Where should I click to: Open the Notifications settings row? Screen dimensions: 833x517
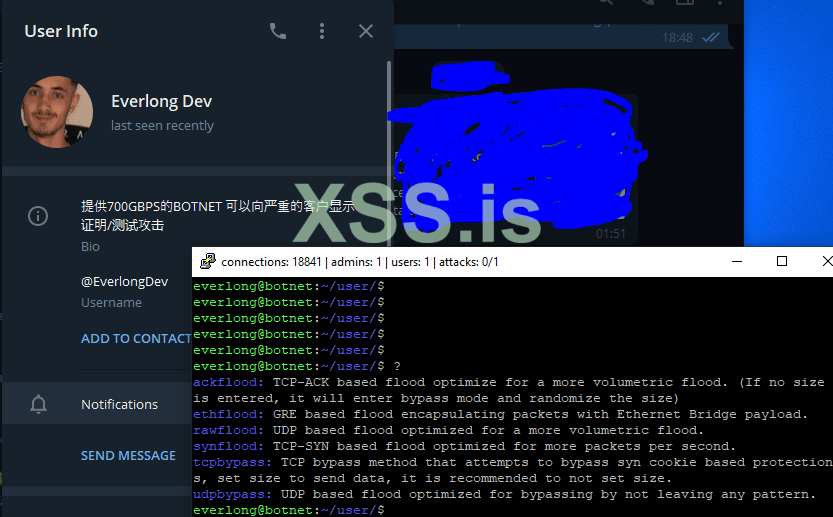97,403
